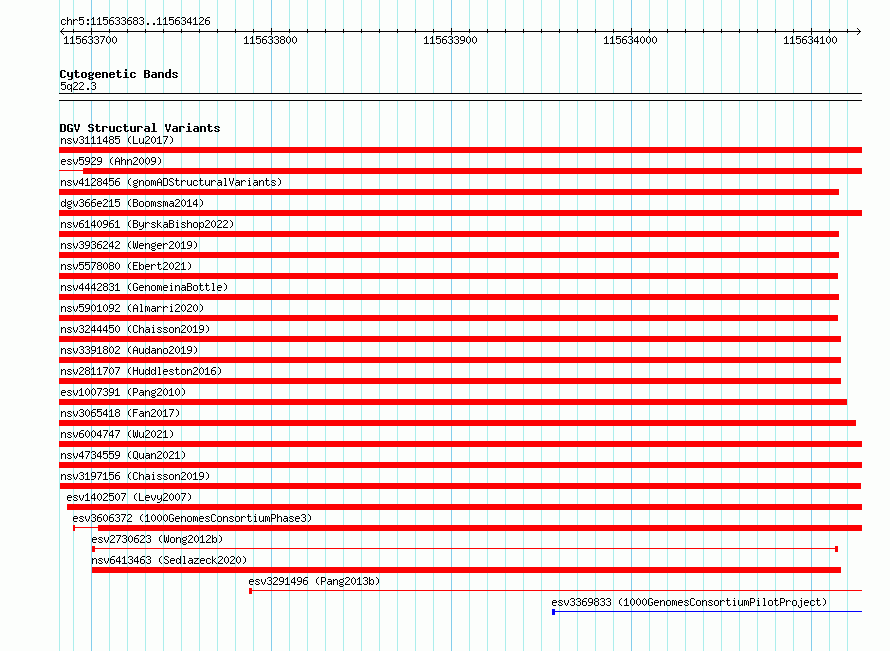Image resolution: width=890 pixels, height=651 pixels.
Task: Click the Cytogenetic Bands track title
Action: pos(119,74)
